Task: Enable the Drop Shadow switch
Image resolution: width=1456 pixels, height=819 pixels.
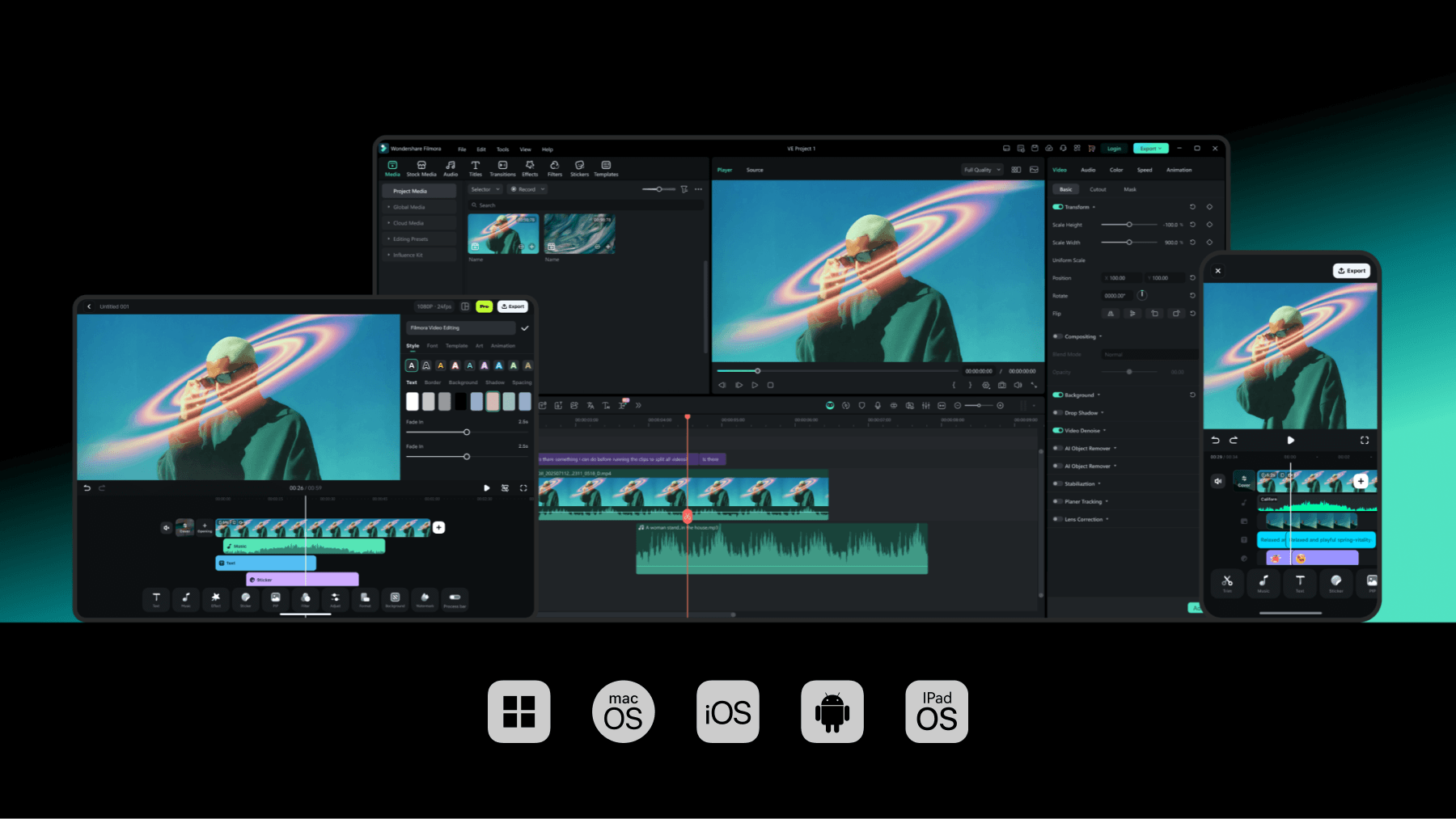Action: (1057, 413)
